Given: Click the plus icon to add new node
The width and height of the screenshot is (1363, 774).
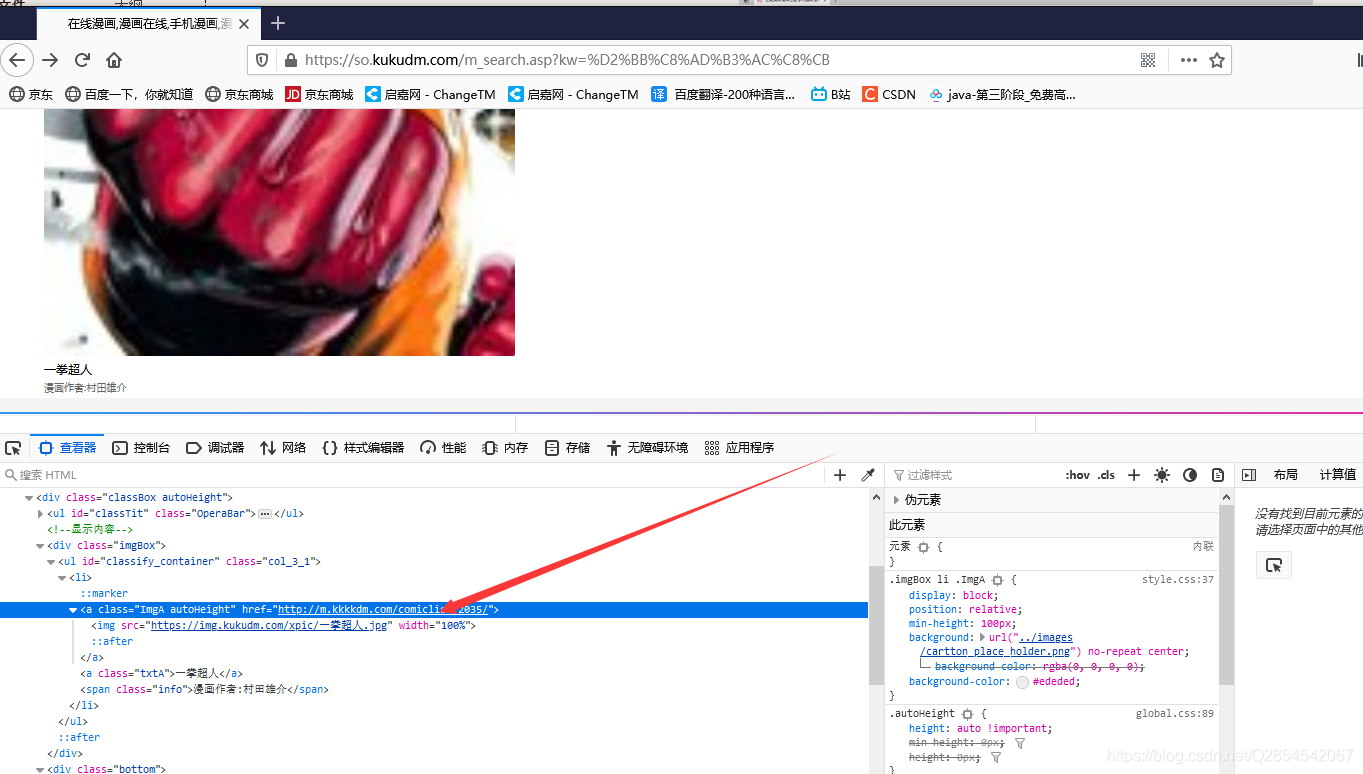Looking at the screenshot, I should pyautogui.click(x=840, y=475).
